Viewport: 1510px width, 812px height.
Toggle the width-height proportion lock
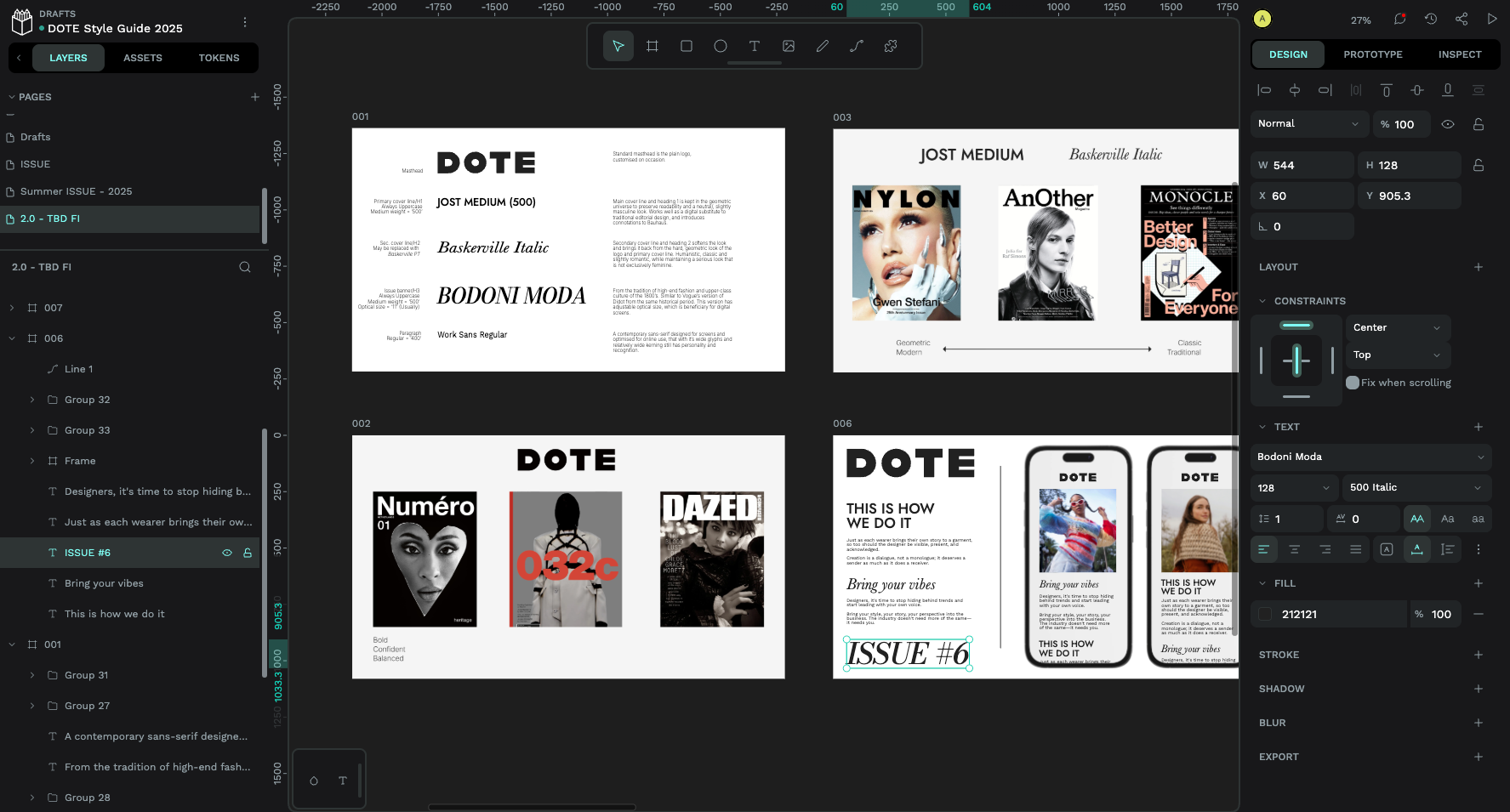tap(1479, 165)
